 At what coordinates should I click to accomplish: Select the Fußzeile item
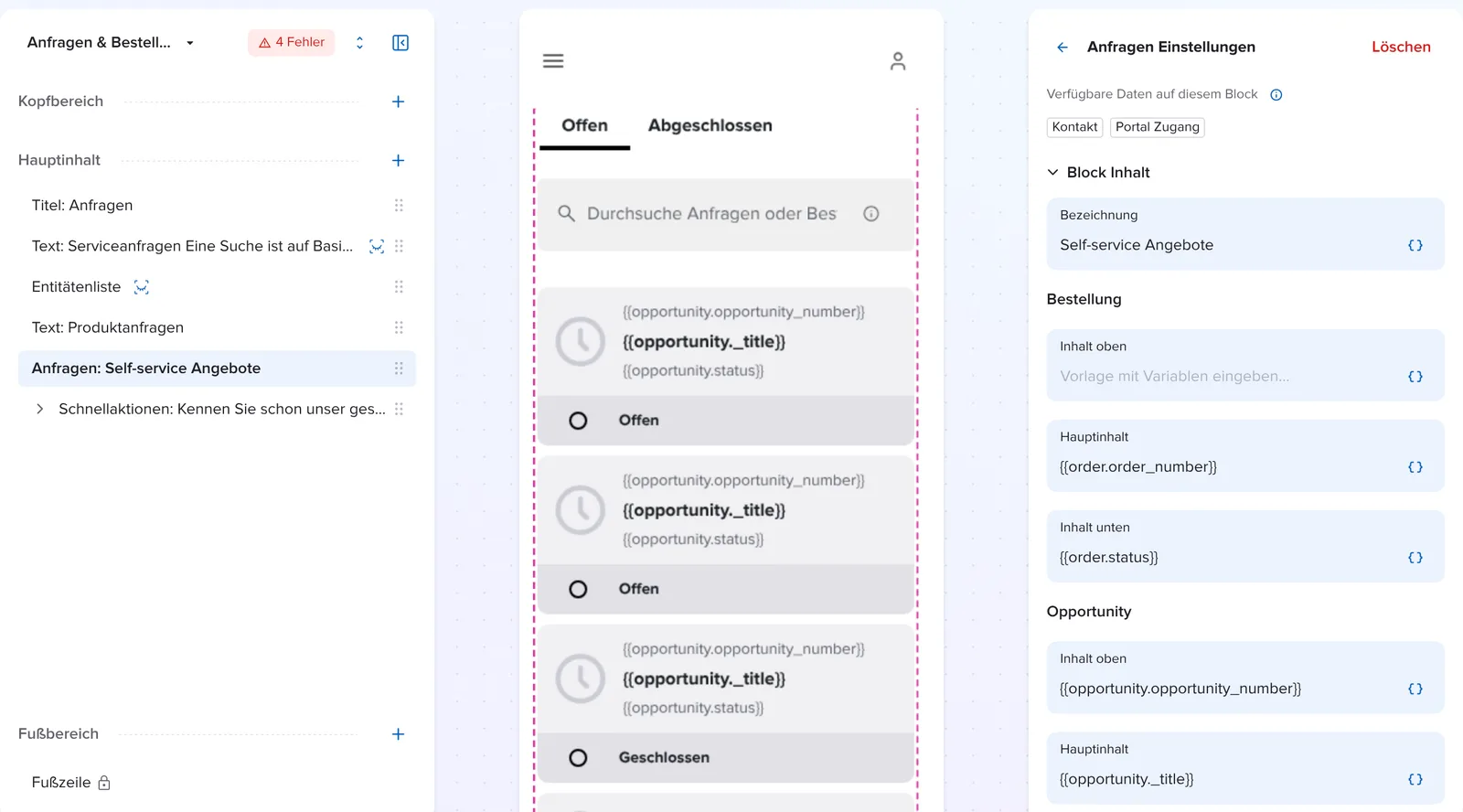61,783
